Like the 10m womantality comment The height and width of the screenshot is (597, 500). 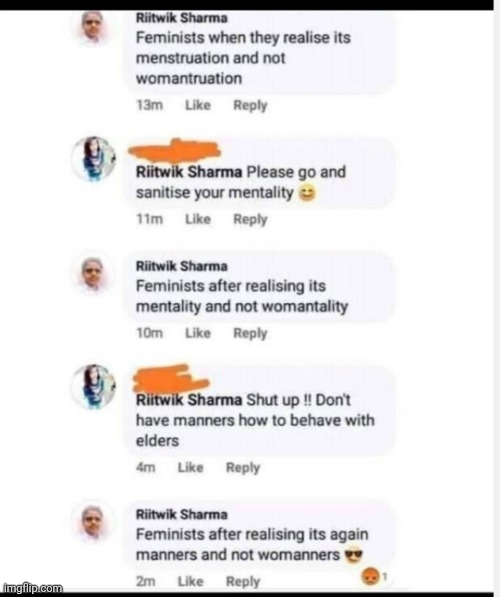click(x=198, y=333)
